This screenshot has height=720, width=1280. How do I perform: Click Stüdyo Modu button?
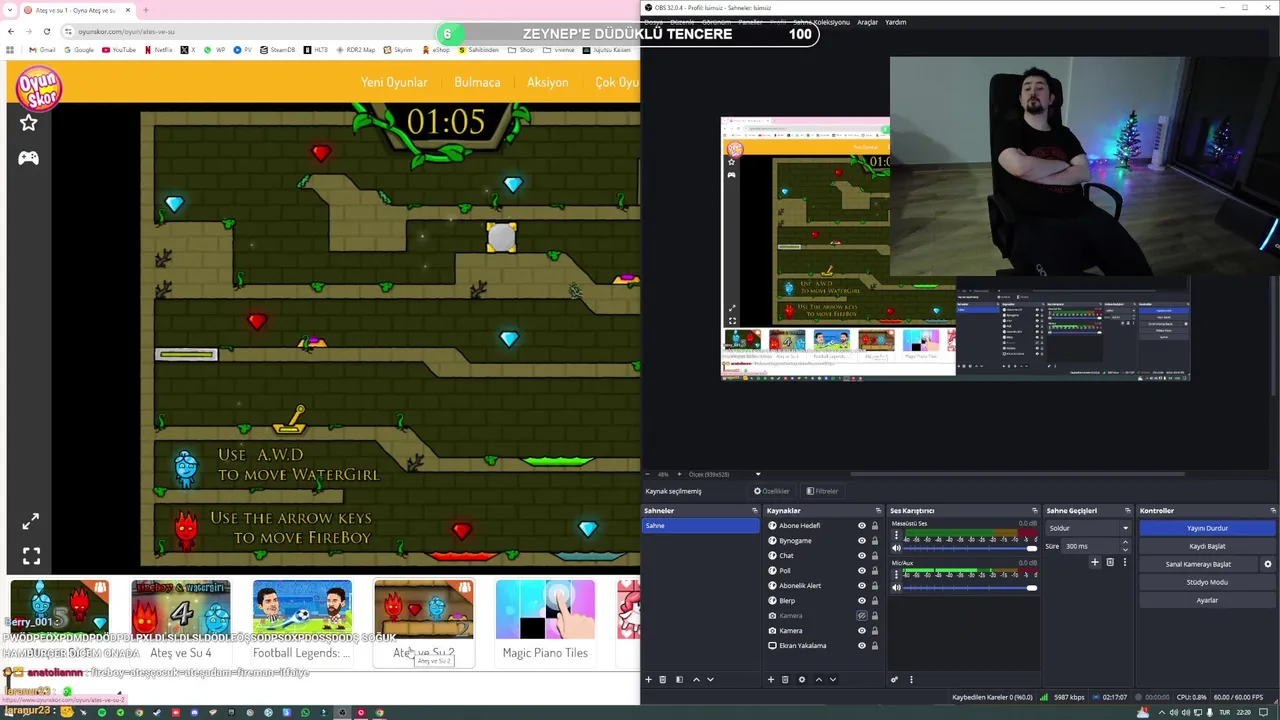click(1207, 582)
